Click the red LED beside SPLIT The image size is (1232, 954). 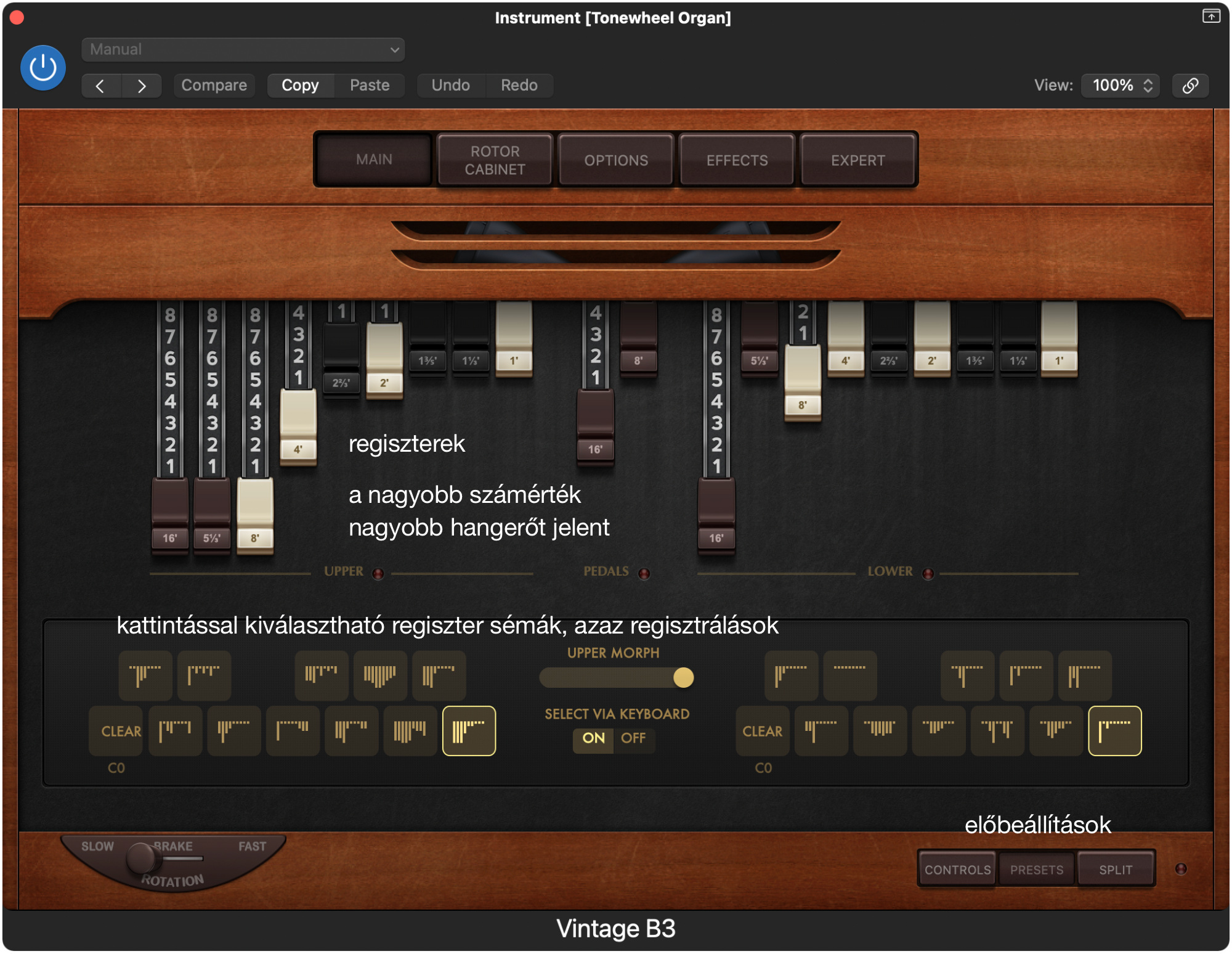pyautogui.click(x=1181, y=869)
